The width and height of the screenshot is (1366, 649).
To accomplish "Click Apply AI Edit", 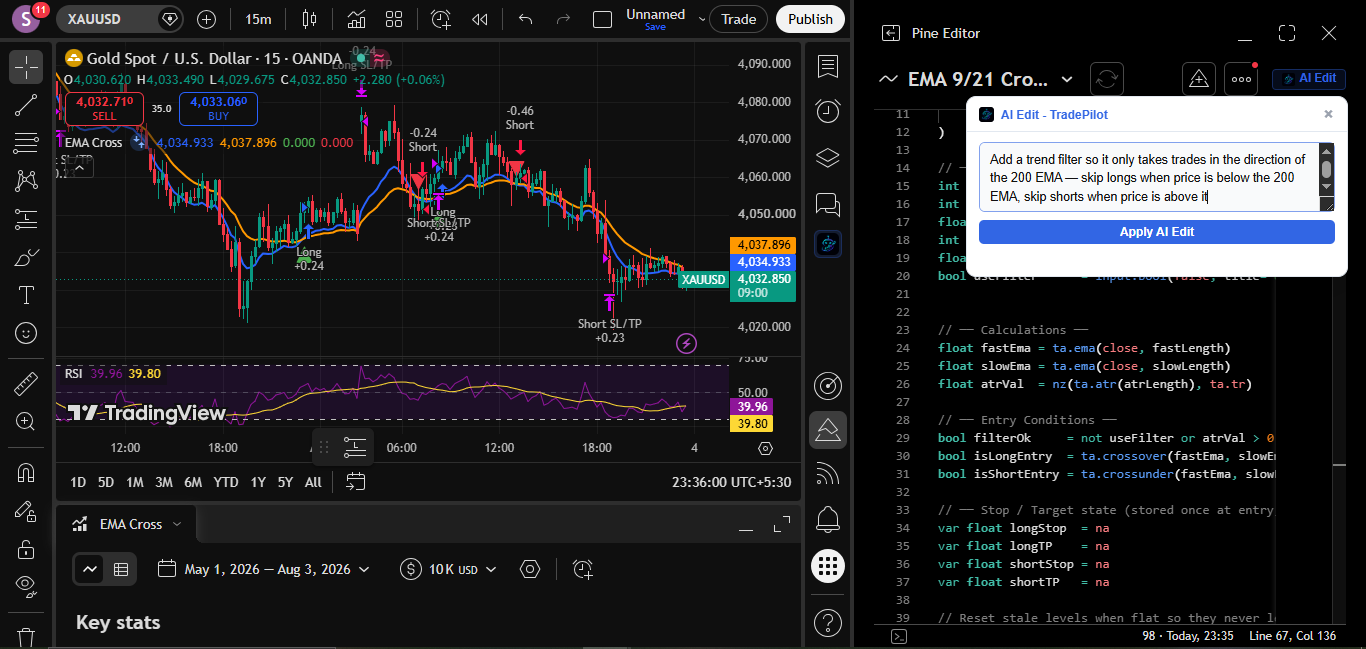I will click(x=1156, y=232).
